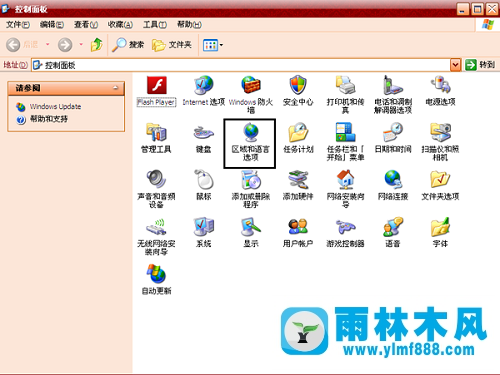Screen dimensions: 500x375
Task: Click the Back (后退) toolbar button
Action: tap(23, 45)
